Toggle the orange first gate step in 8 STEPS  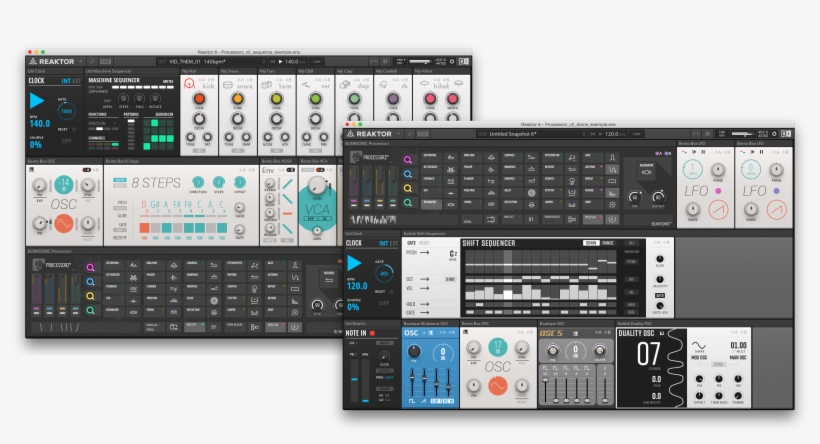(x=144, y=227)
